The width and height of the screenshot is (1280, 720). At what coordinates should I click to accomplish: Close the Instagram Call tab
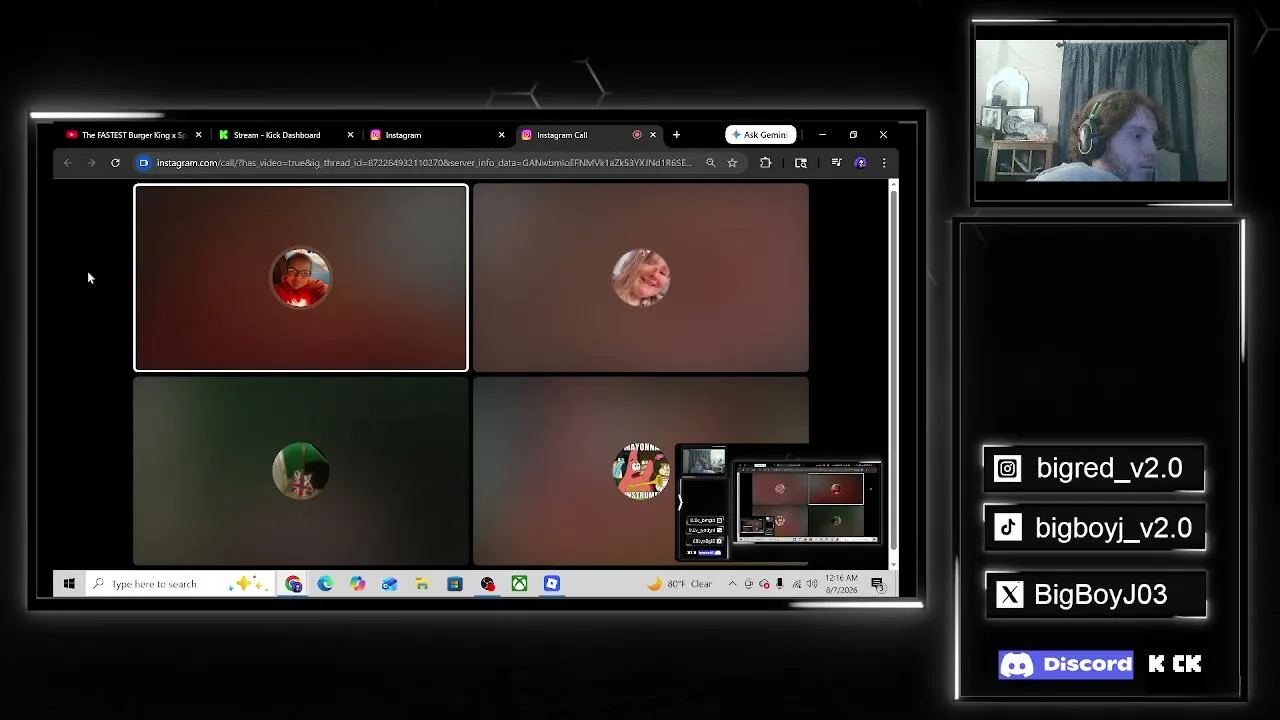pyautogui.click(x=653, y=135)
